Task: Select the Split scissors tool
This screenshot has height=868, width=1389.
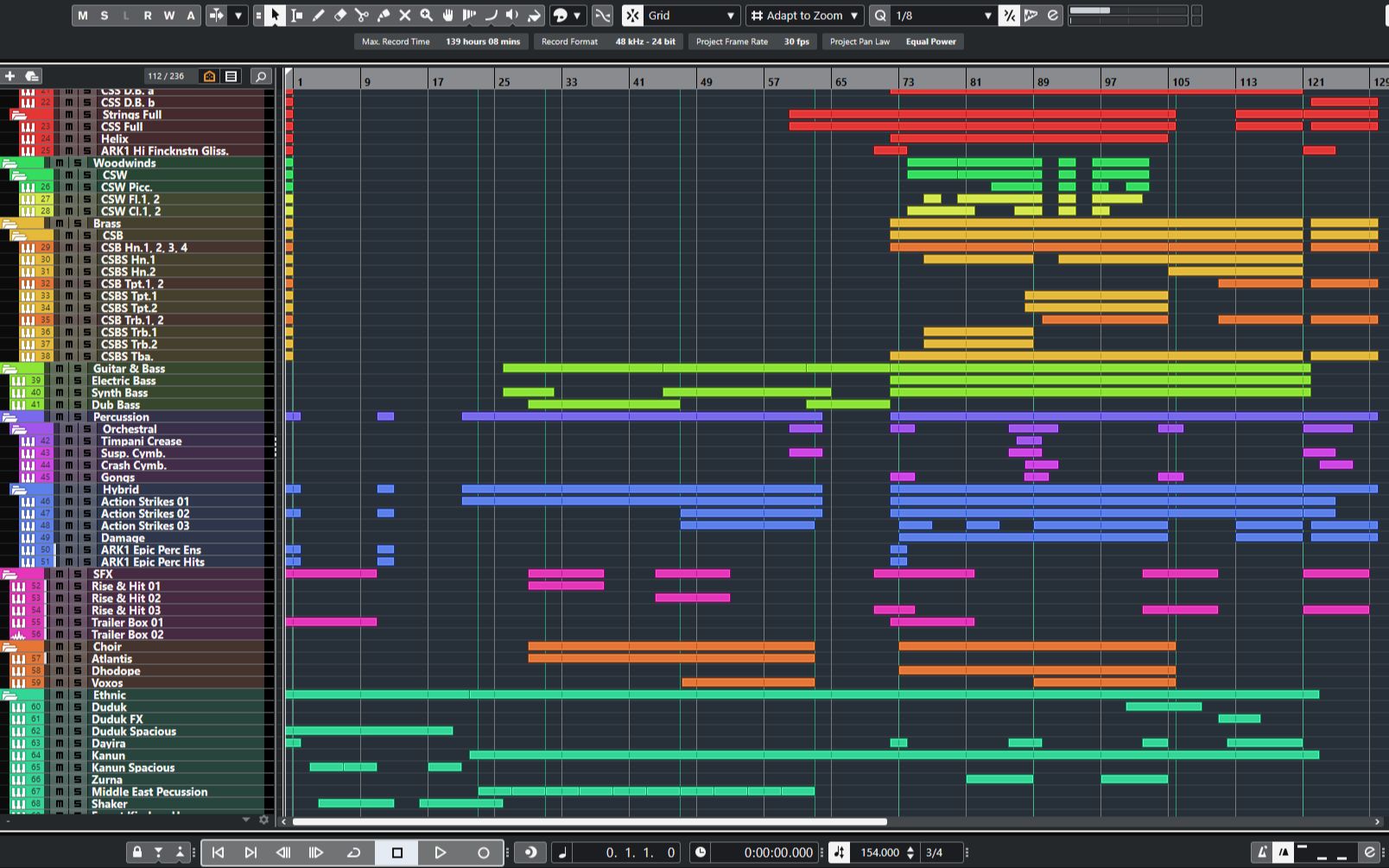Action: pos(362,16)
